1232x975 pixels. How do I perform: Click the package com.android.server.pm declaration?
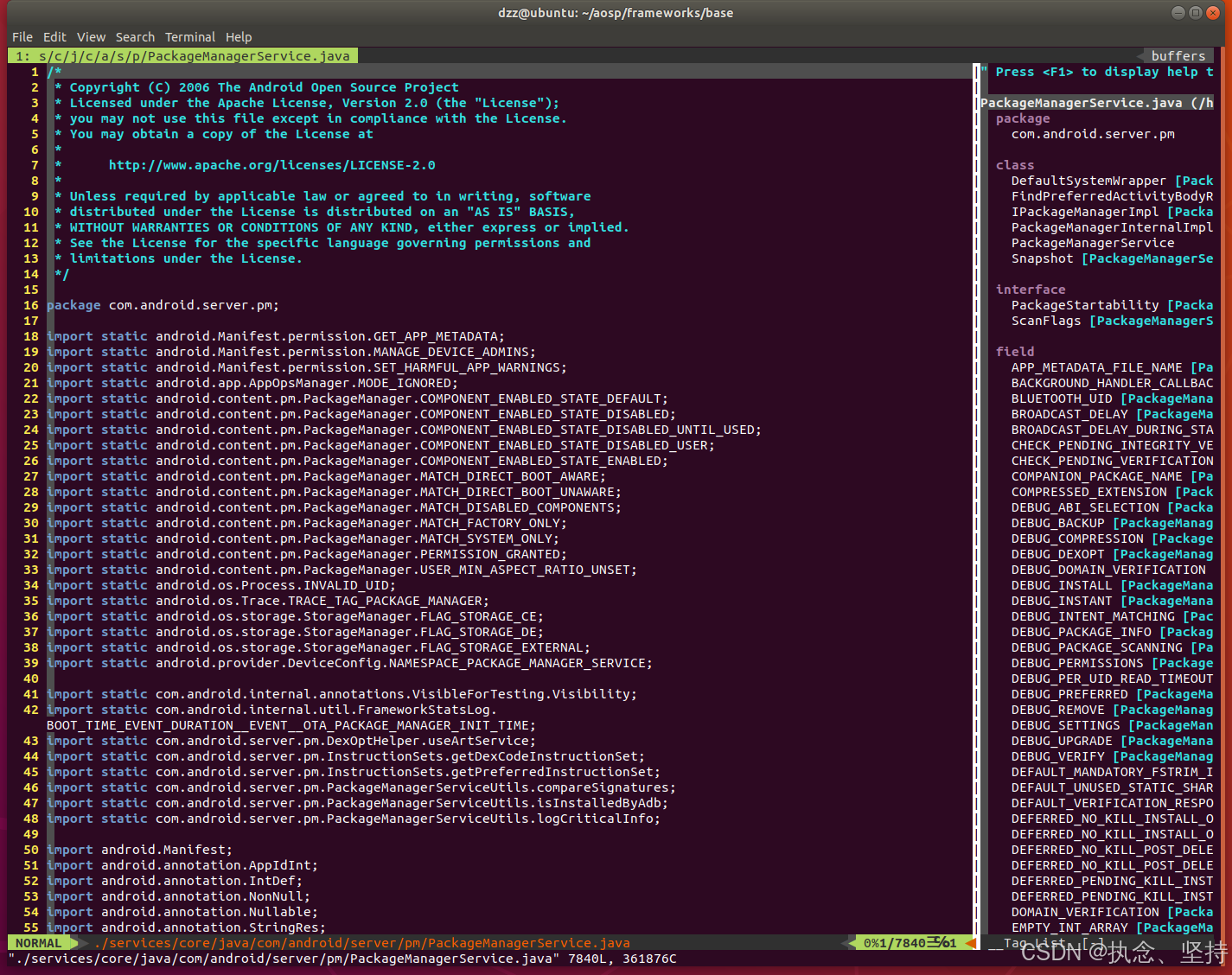click(163, 305)
